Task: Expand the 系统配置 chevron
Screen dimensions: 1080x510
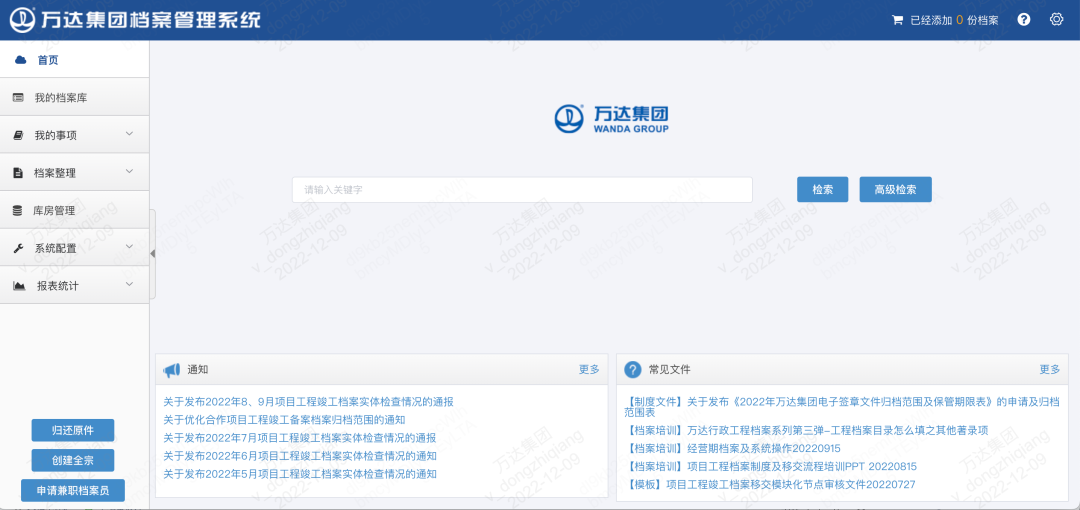Action: [129, 247]
